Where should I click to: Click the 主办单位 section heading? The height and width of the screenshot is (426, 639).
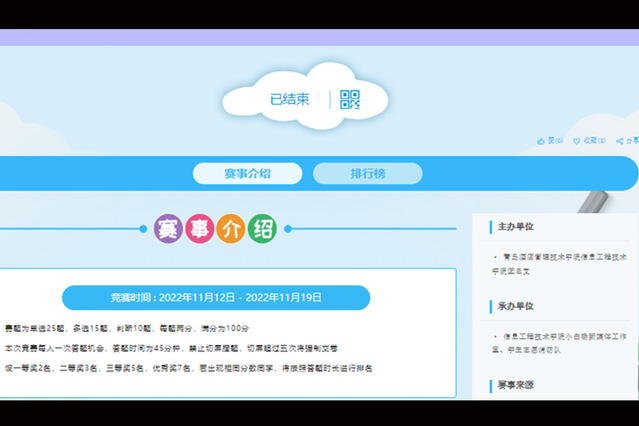pyautogui.click(x=516, y=227)
